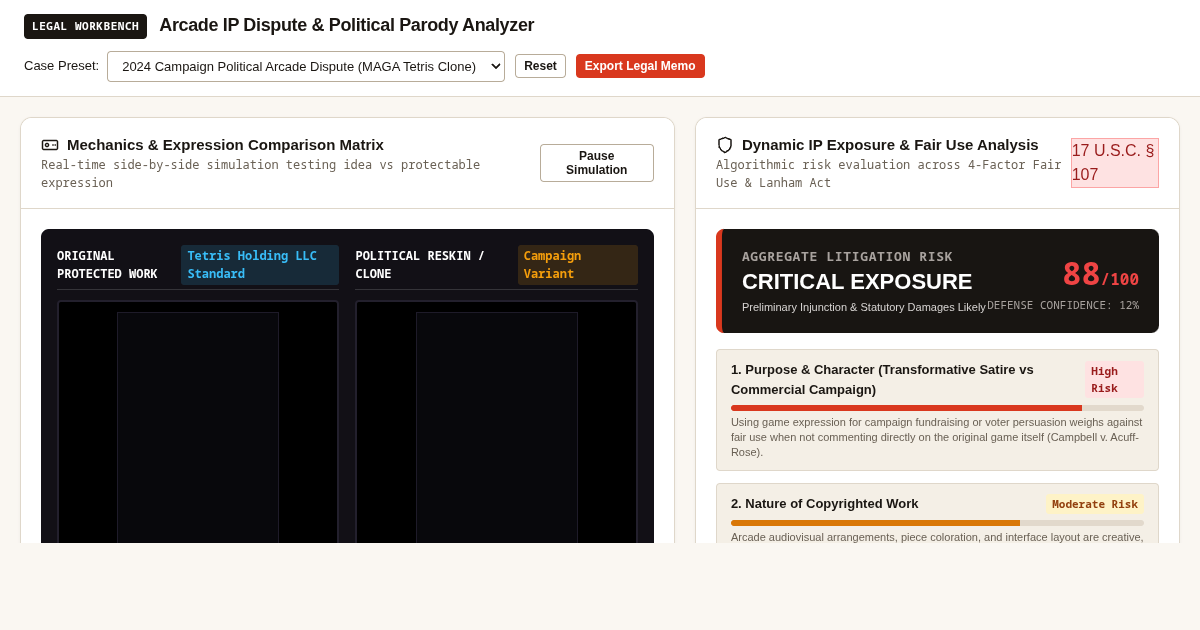Click the Nature of Copyrighted Work progress bar

tap(937, 523)
